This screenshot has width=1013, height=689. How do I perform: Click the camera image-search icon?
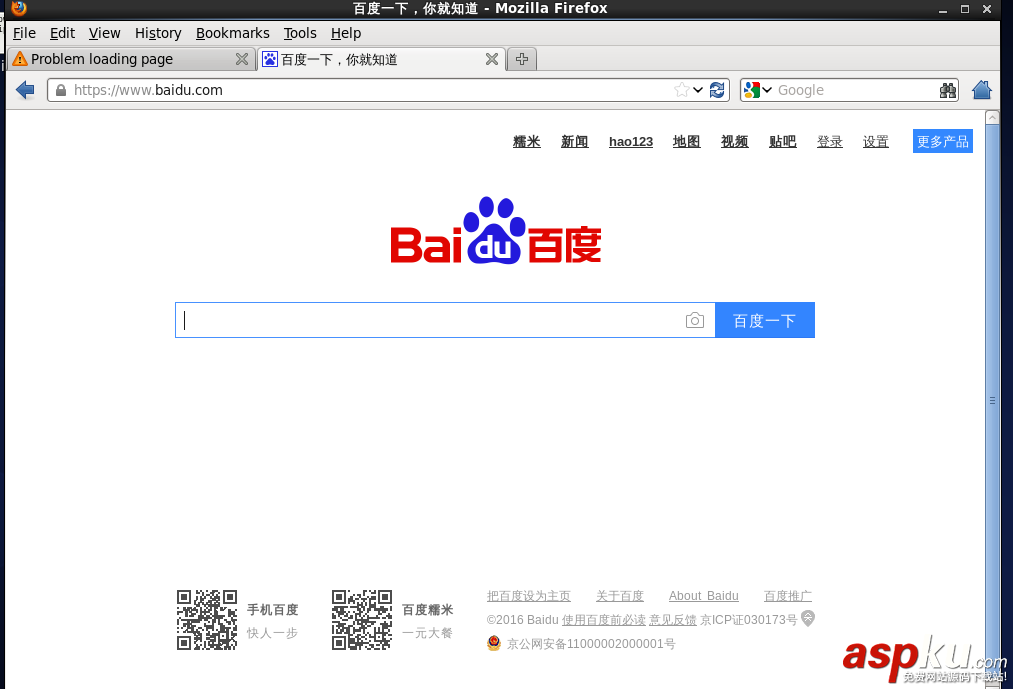tap(694, 320)
